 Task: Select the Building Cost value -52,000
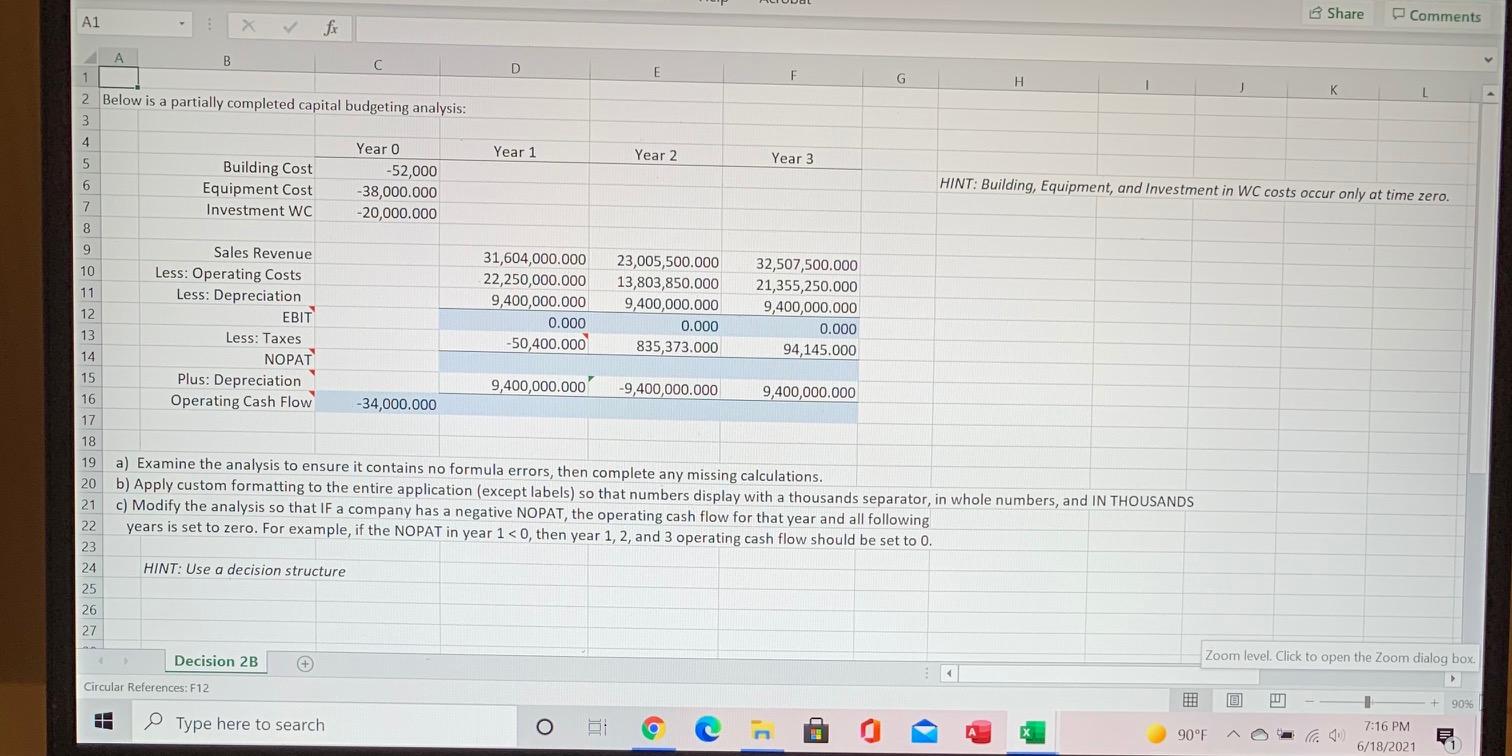pyautogui.click(x=378, y=171)
